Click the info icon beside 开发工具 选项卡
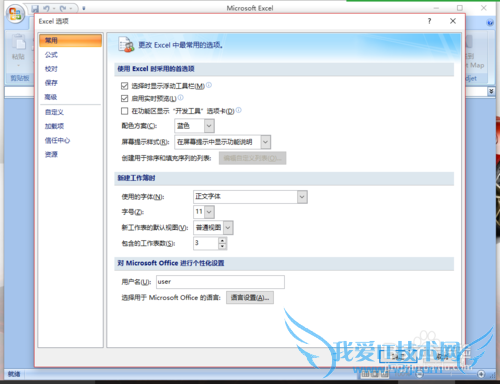This screenshot has width=500, height=384. tap(239, 110)
